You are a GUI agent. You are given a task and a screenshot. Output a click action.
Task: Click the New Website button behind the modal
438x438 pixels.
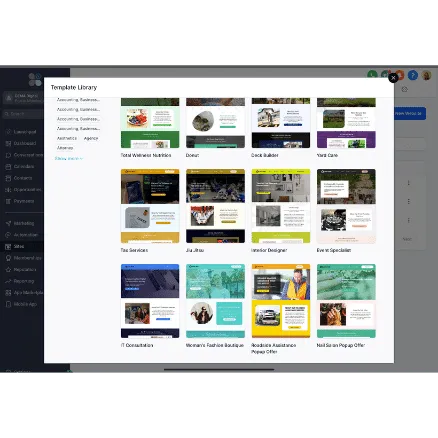tap(409, 114)
